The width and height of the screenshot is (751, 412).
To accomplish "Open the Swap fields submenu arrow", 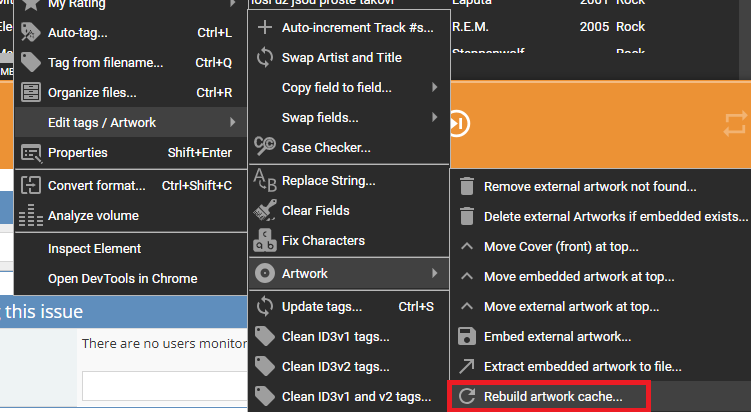I will click(435, 118).
